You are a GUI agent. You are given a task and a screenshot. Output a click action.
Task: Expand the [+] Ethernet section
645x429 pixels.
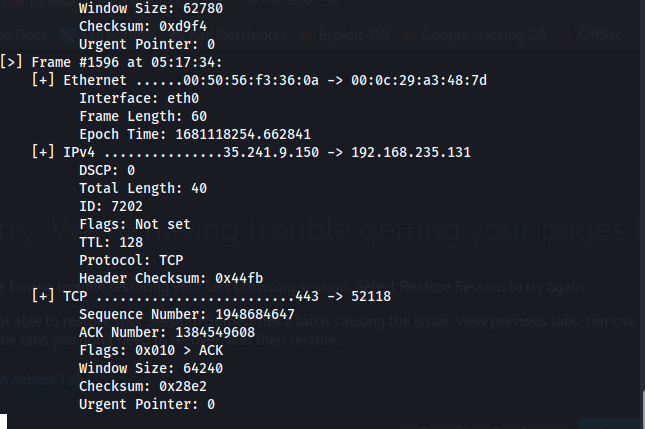point(43,80)
